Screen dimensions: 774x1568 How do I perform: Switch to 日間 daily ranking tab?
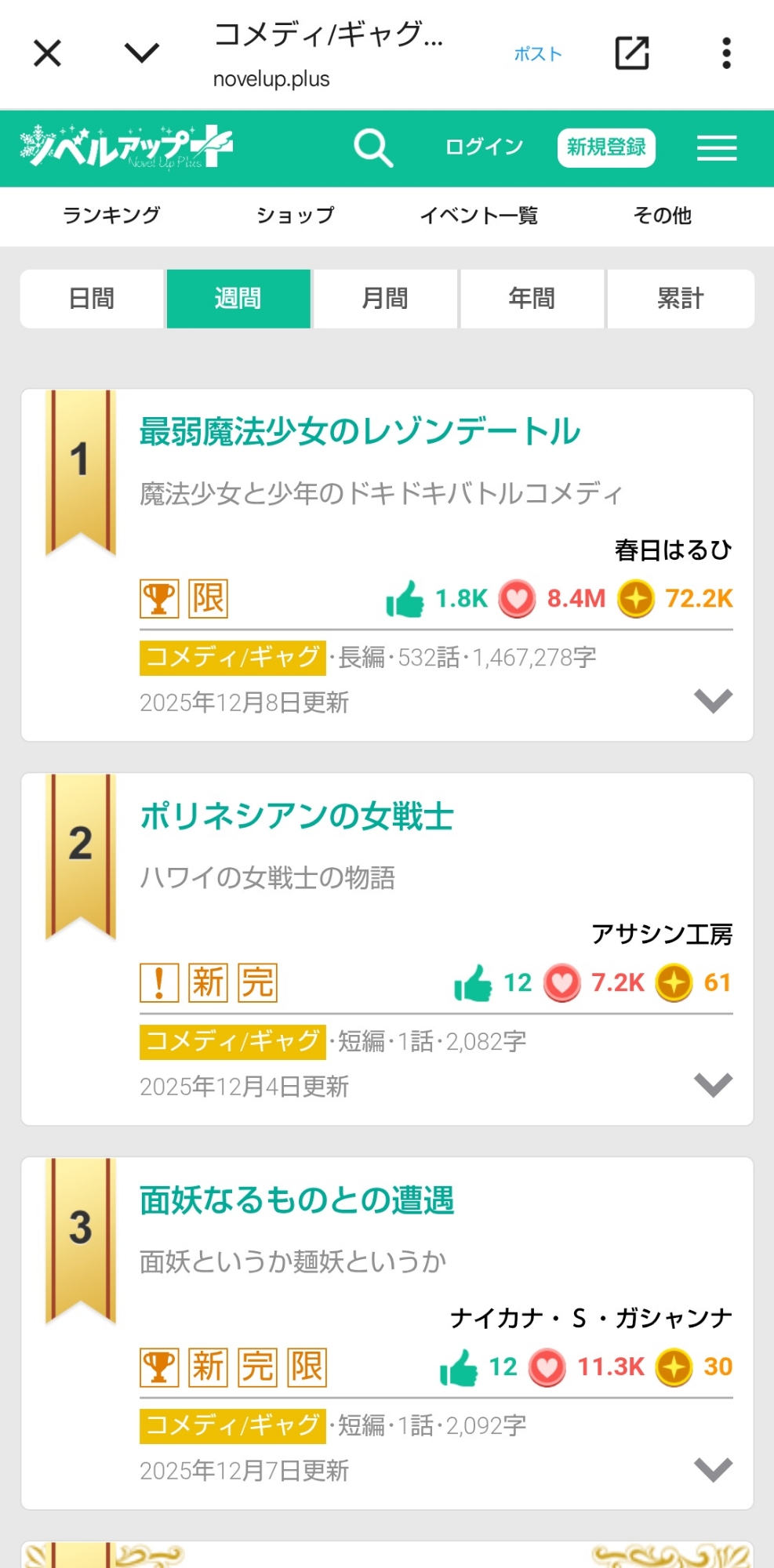(93, 299)
